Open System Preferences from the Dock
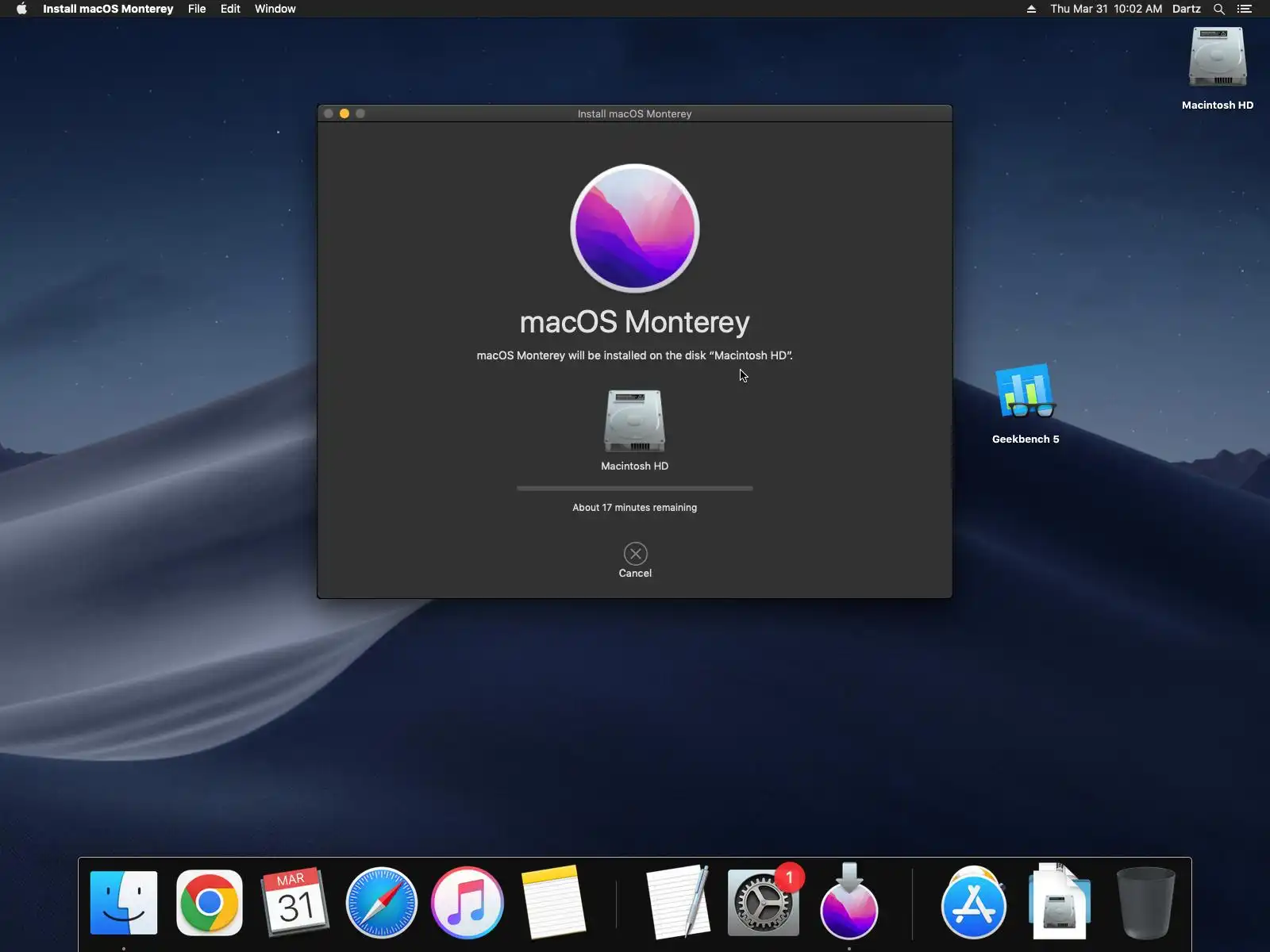1270x952 pixels. (x=764, y=902)
